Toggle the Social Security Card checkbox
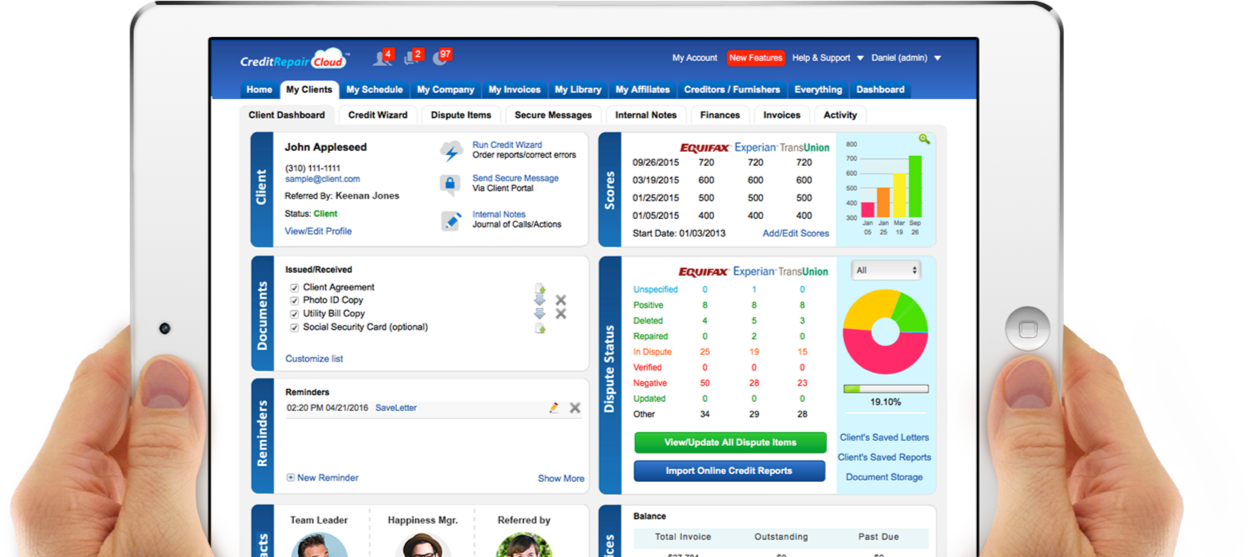Viewport: 1248px width, 557px height. pos(294,327)
